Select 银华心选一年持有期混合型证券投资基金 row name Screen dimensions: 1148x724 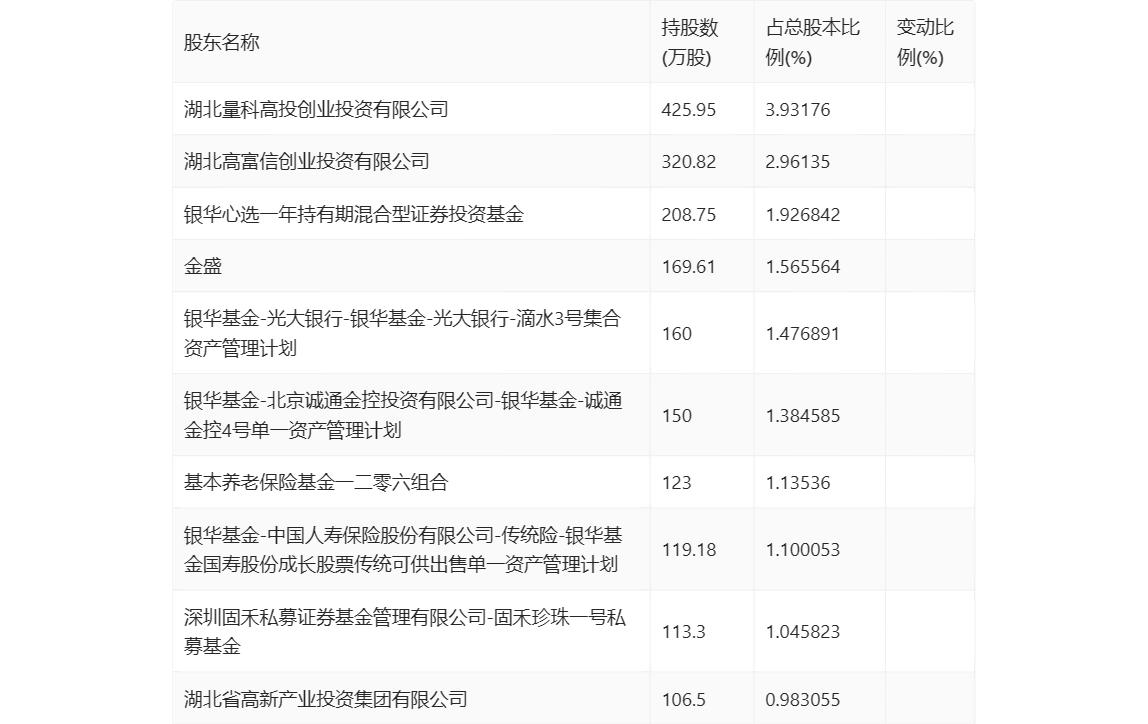click(x=354, y=214)
